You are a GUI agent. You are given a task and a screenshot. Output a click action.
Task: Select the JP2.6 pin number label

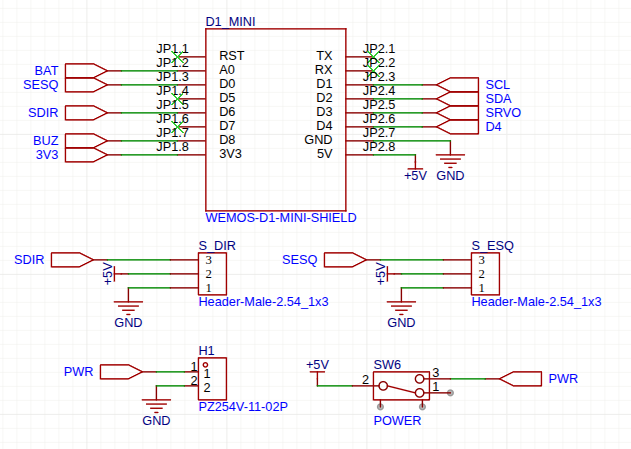[x=379, y=119]
